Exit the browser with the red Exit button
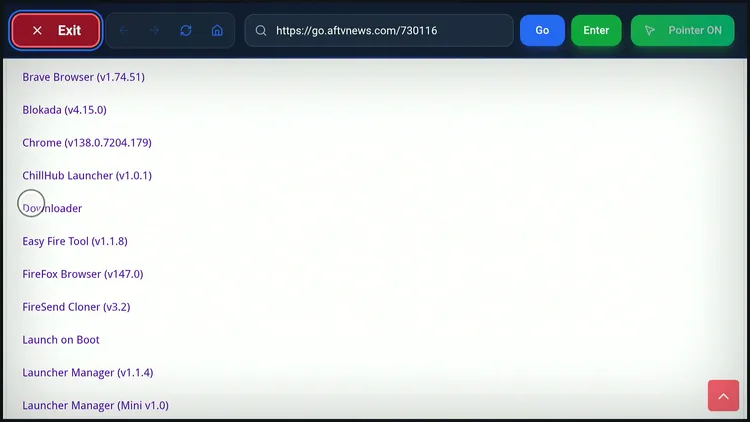 click(55, 31)
